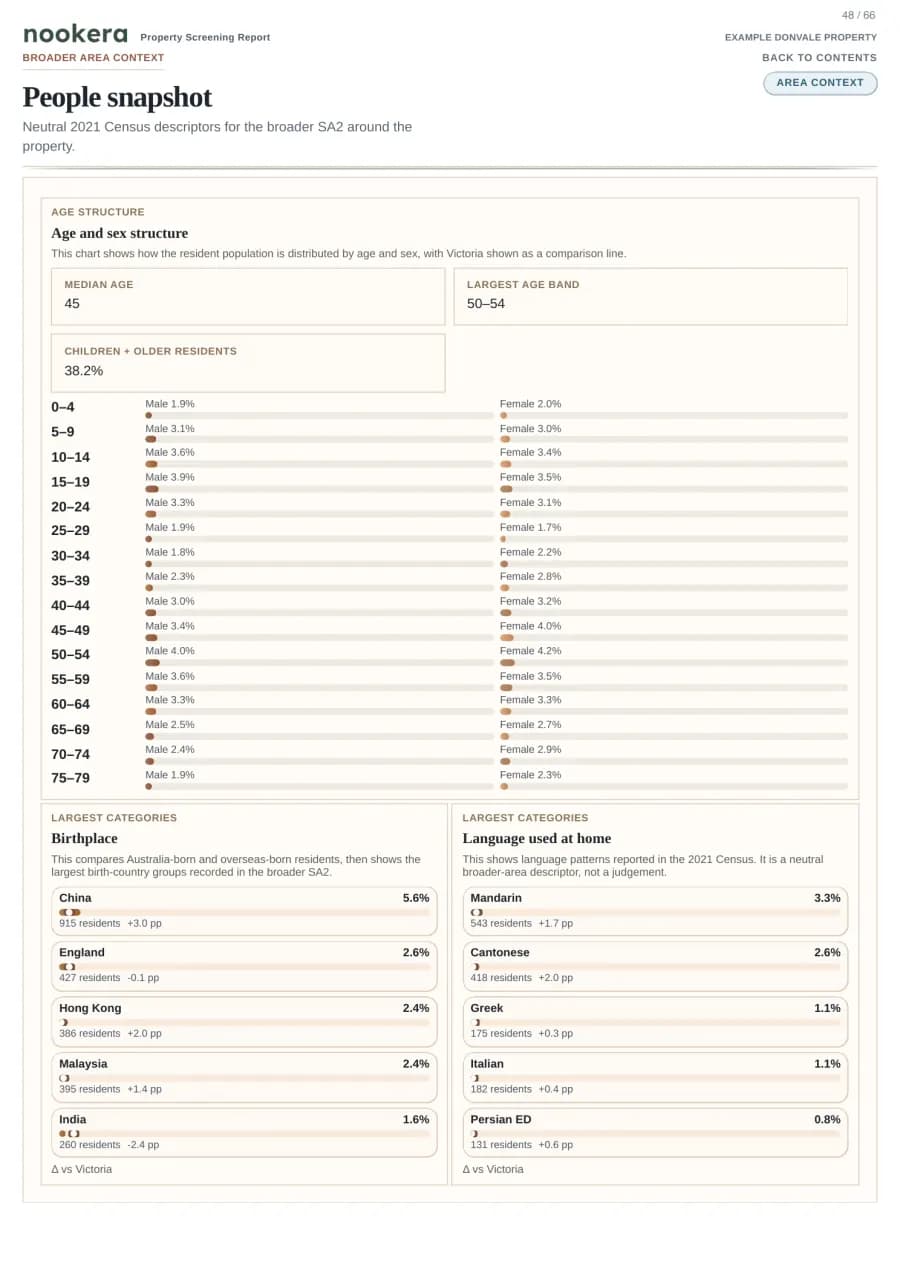Click the England birthplace marker dot
900x1274 pixels.
tap(68, 967)
